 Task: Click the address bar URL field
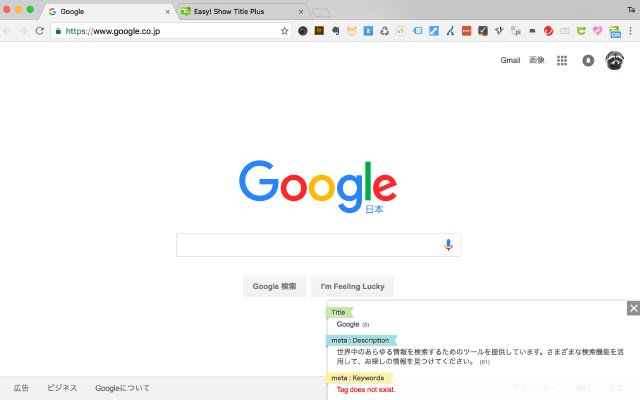(171, 31)
